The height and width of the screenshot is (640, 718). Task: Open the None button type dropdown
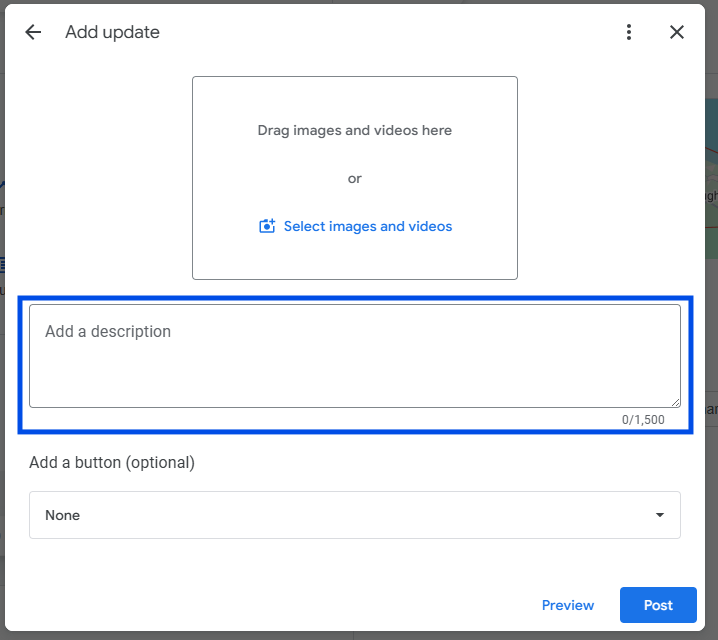coord(355,515)
